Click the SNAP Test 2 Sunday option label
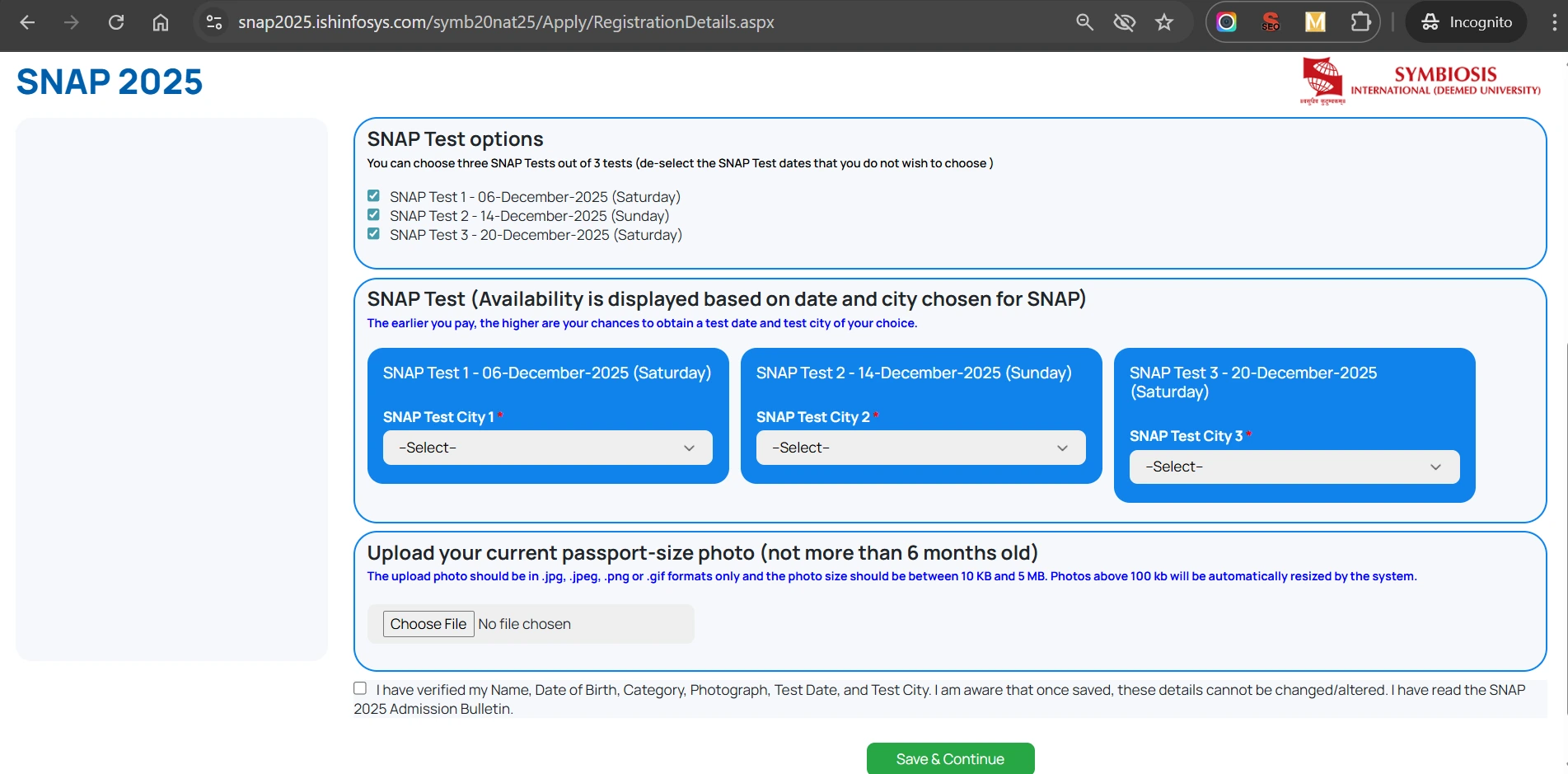Image resolution: width=1568 pixels, height=774 pixels. [x=529, y=216]
